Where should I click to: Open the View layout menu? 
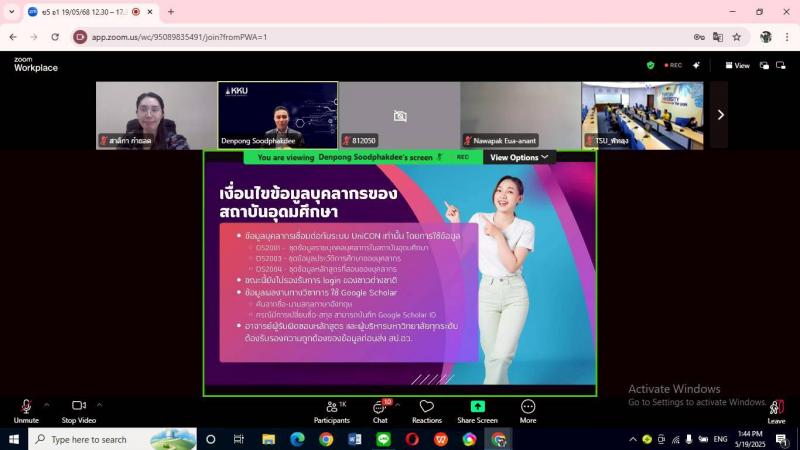coord(738,65)
